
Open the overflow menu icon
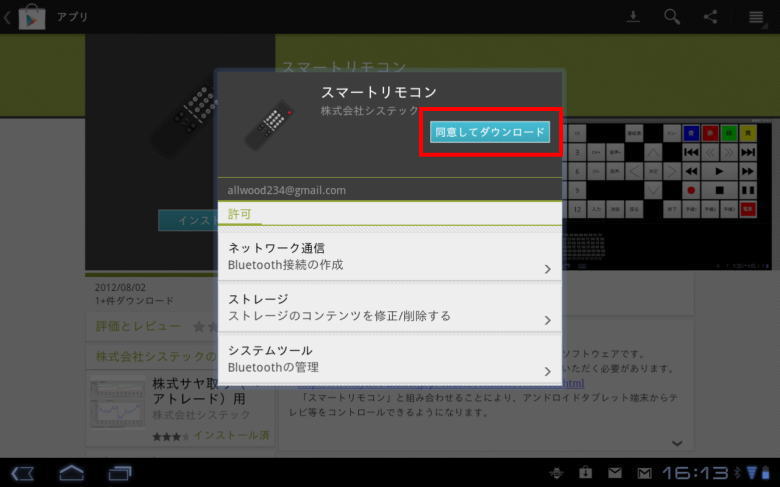(x=756, y=17)
